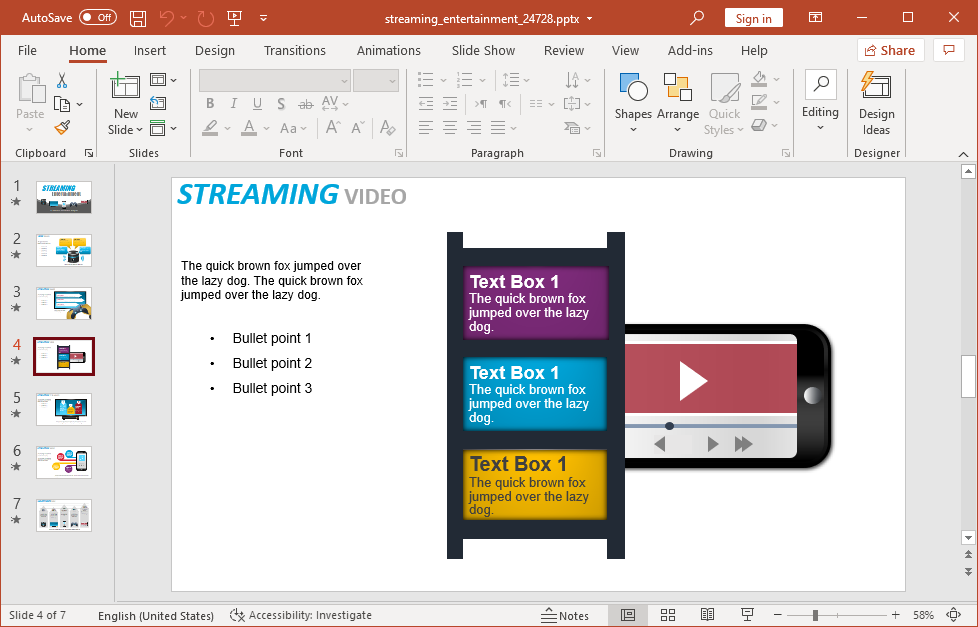978x627 pixels.
Task: Switch to the Transitions tab
Action: point(295,50)
